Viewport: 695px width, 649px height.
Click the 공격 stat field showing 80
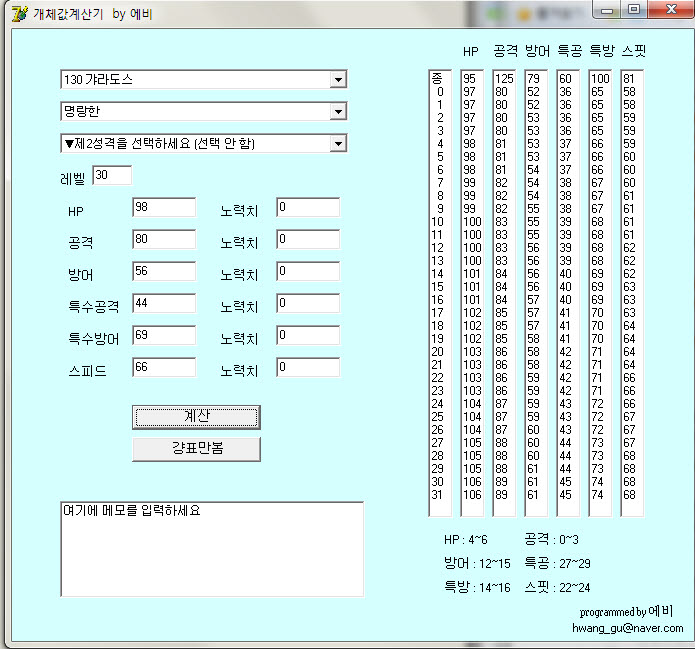coord(164,239)
